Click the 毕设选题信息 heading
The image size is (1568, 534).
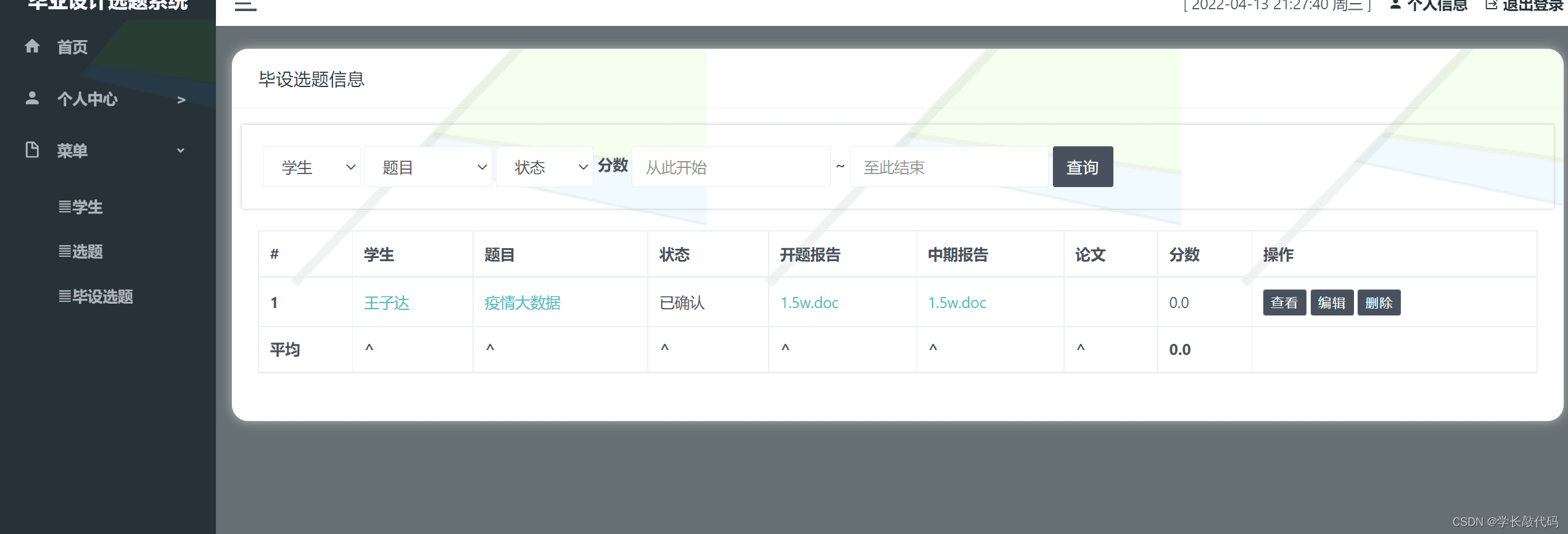click(x=312, y=79)
